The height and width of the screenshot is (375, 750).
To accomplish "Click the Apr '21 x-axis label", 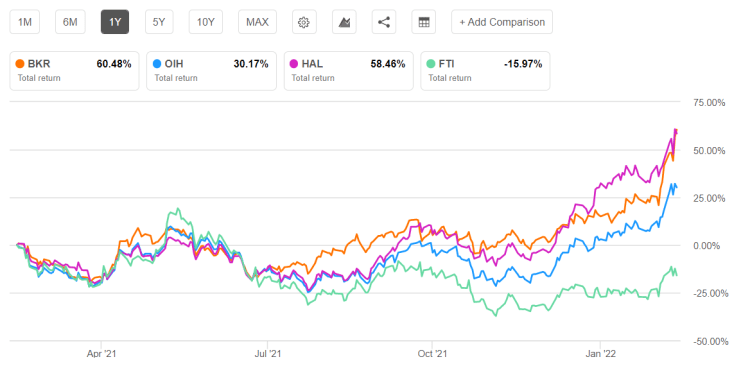I will click(x=101, y=354).
